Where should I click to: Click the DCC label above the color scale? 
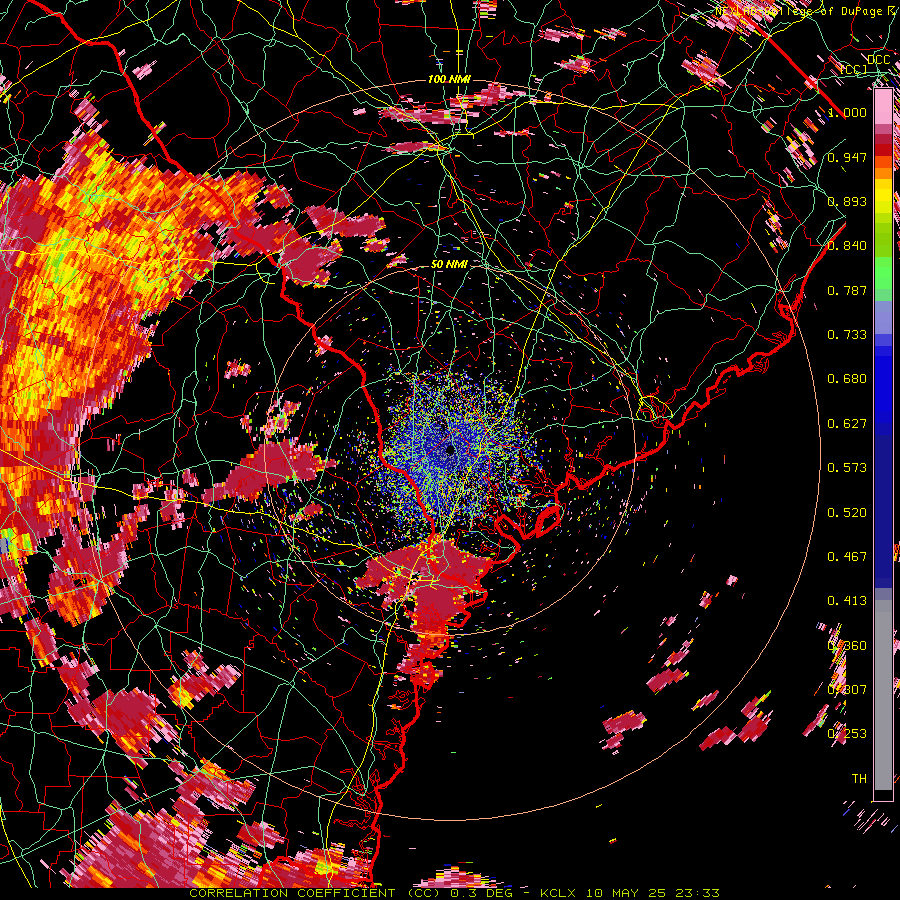click(x=879, y=60)
